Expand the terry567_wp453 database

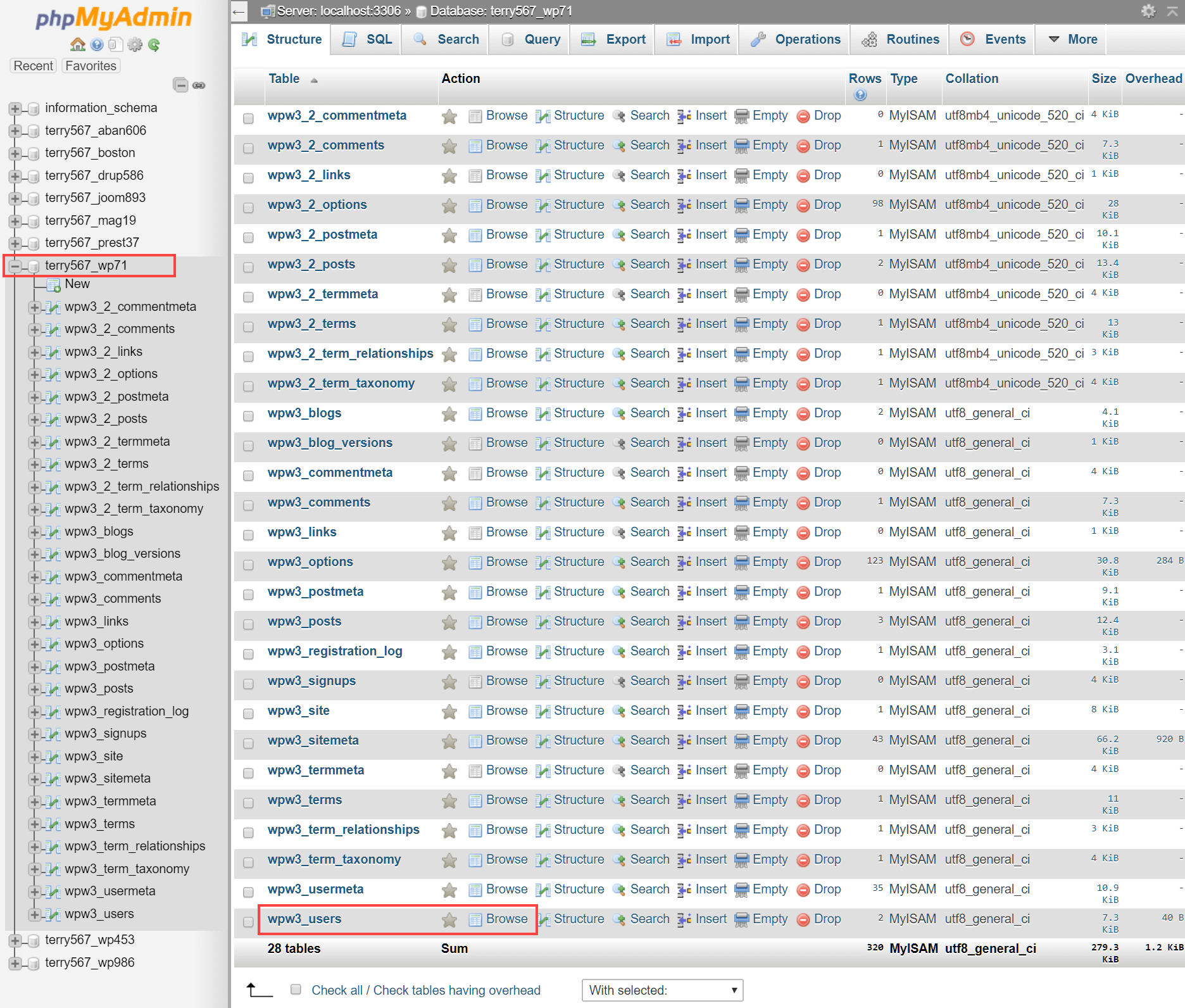[15, 941]
